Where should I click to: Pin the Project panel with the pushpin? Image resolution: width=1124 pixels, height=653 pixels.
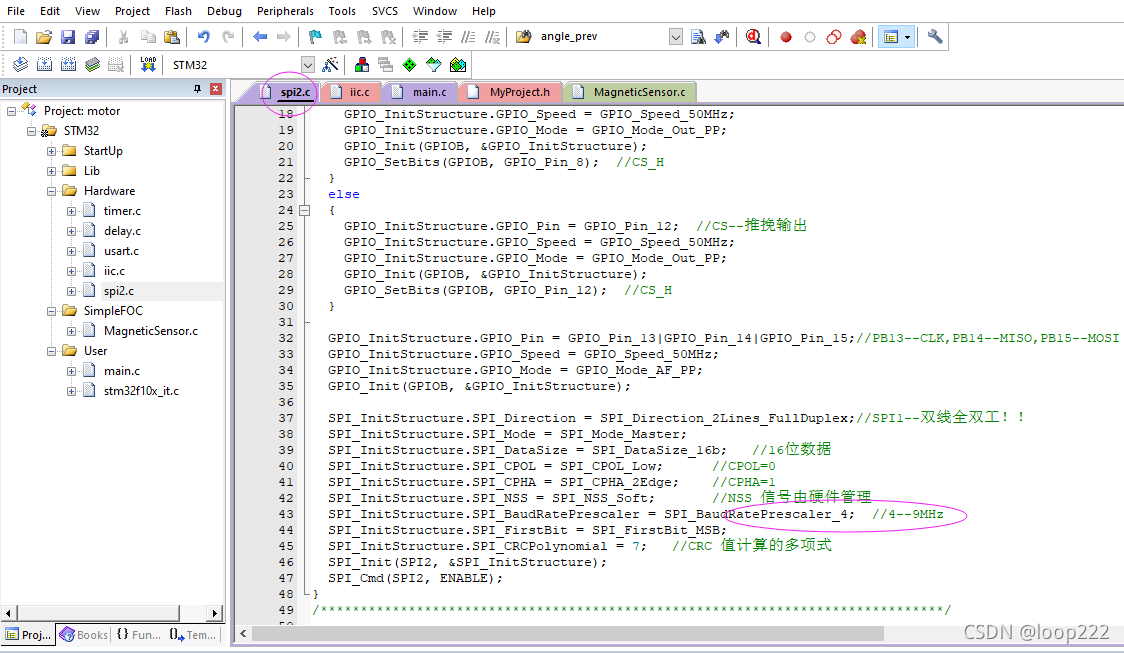coord(197,89)
